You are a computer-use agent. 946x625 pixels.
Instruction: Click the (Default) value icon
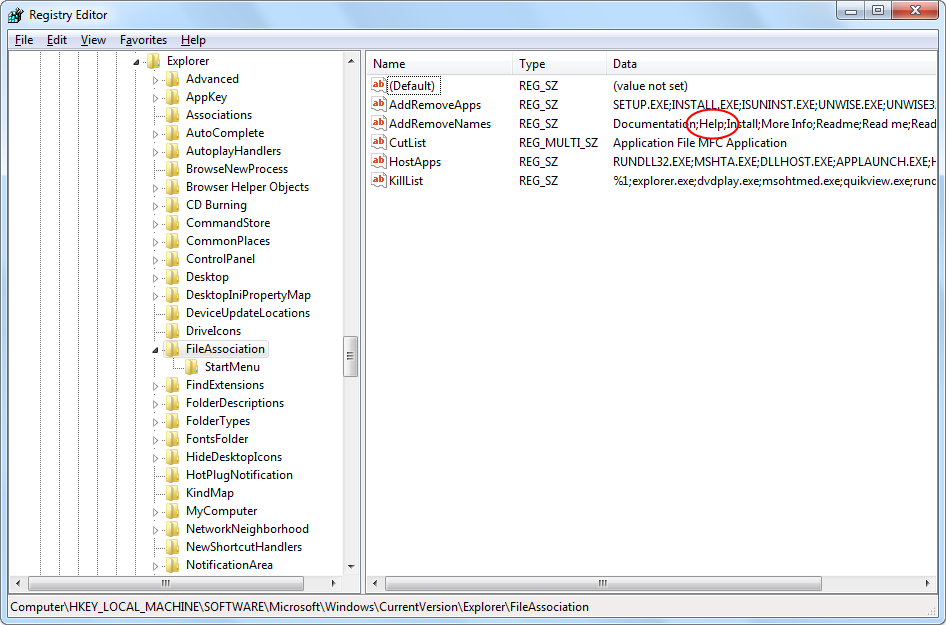click(x=379, y=86)
